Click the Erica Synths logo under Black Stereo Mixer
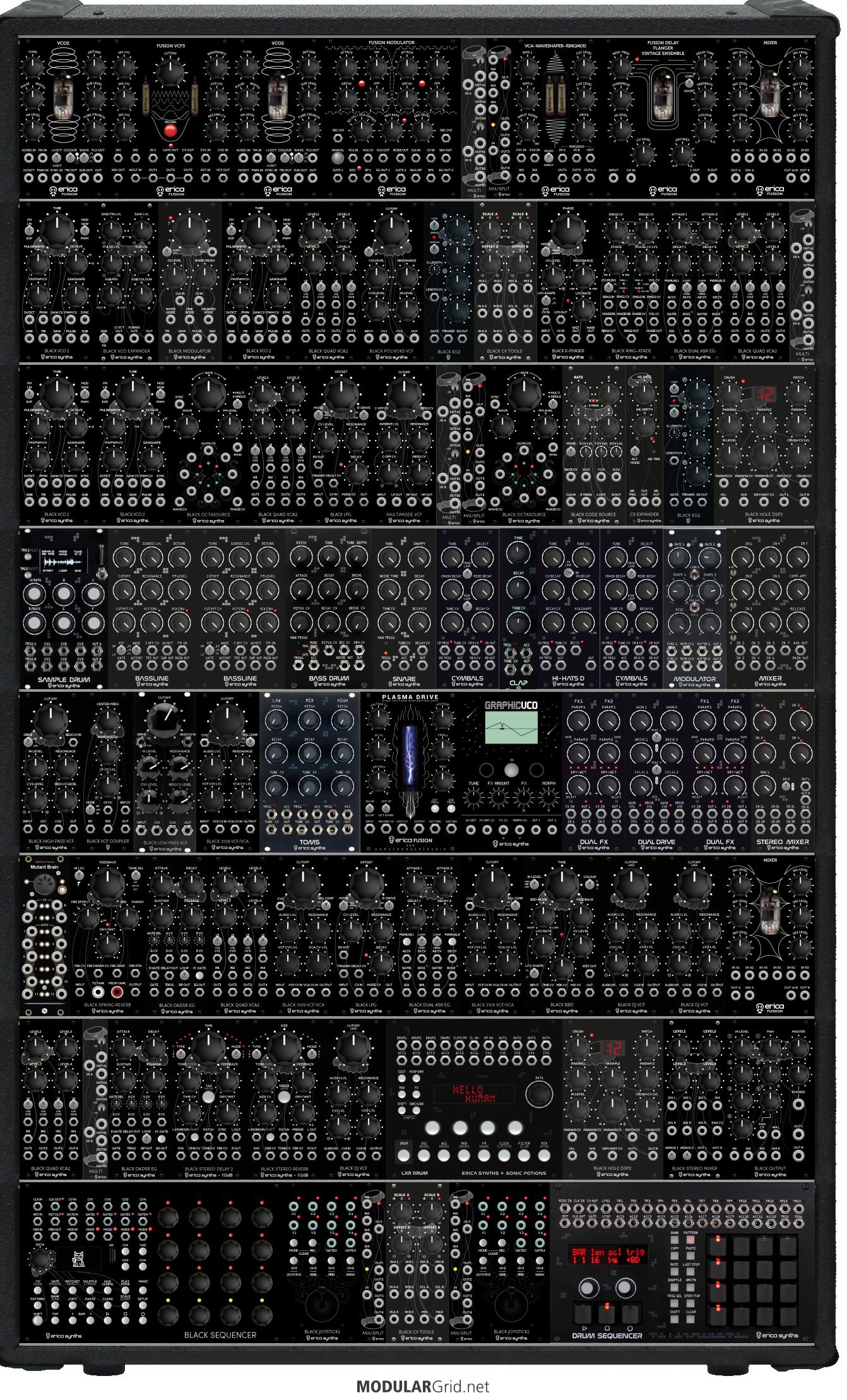The height and width of the screenshot is (1400, 847). click(x=694, y=1174)
